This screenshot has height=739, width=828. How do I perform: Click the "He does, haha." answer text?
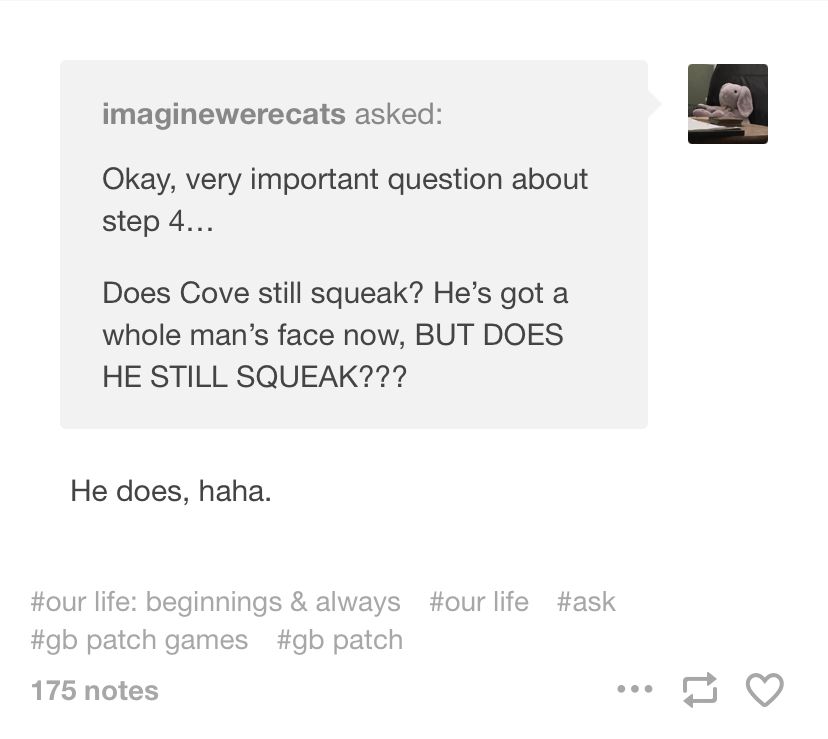171,491
